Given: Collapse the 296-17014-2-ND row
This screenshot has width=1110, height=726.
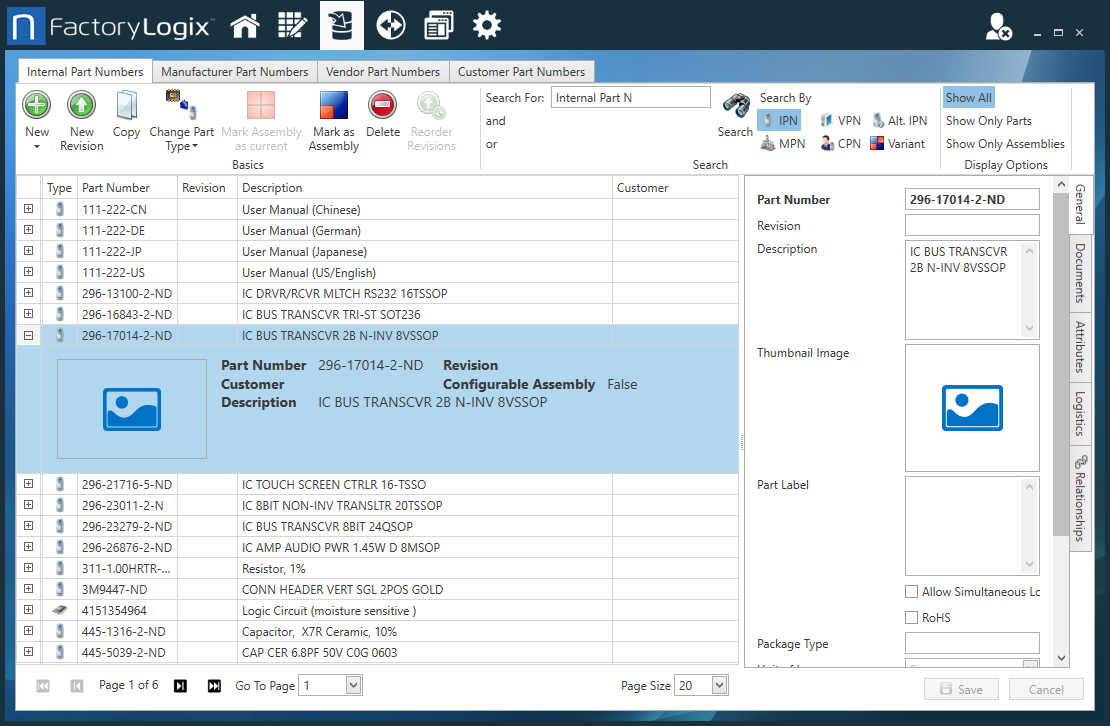Looking at the screenshot, I should click(x=29, y=336).
